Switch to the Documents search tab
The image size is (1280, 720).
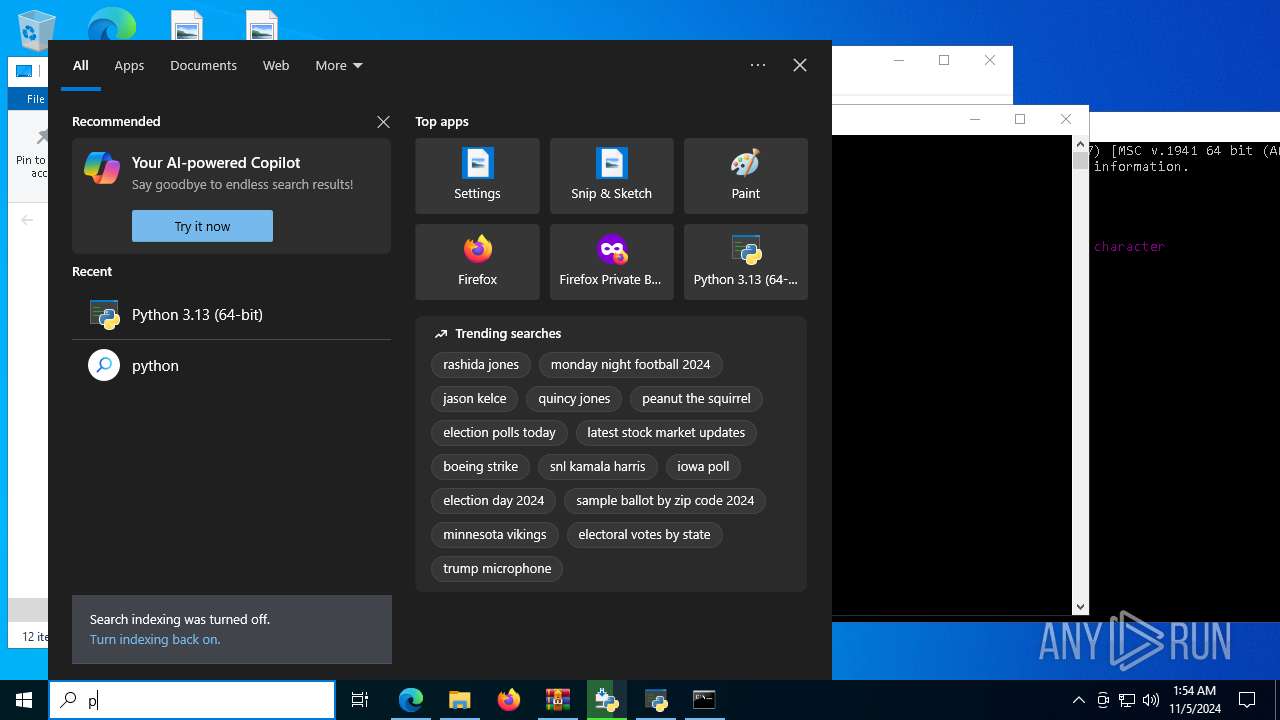[203, 65]
